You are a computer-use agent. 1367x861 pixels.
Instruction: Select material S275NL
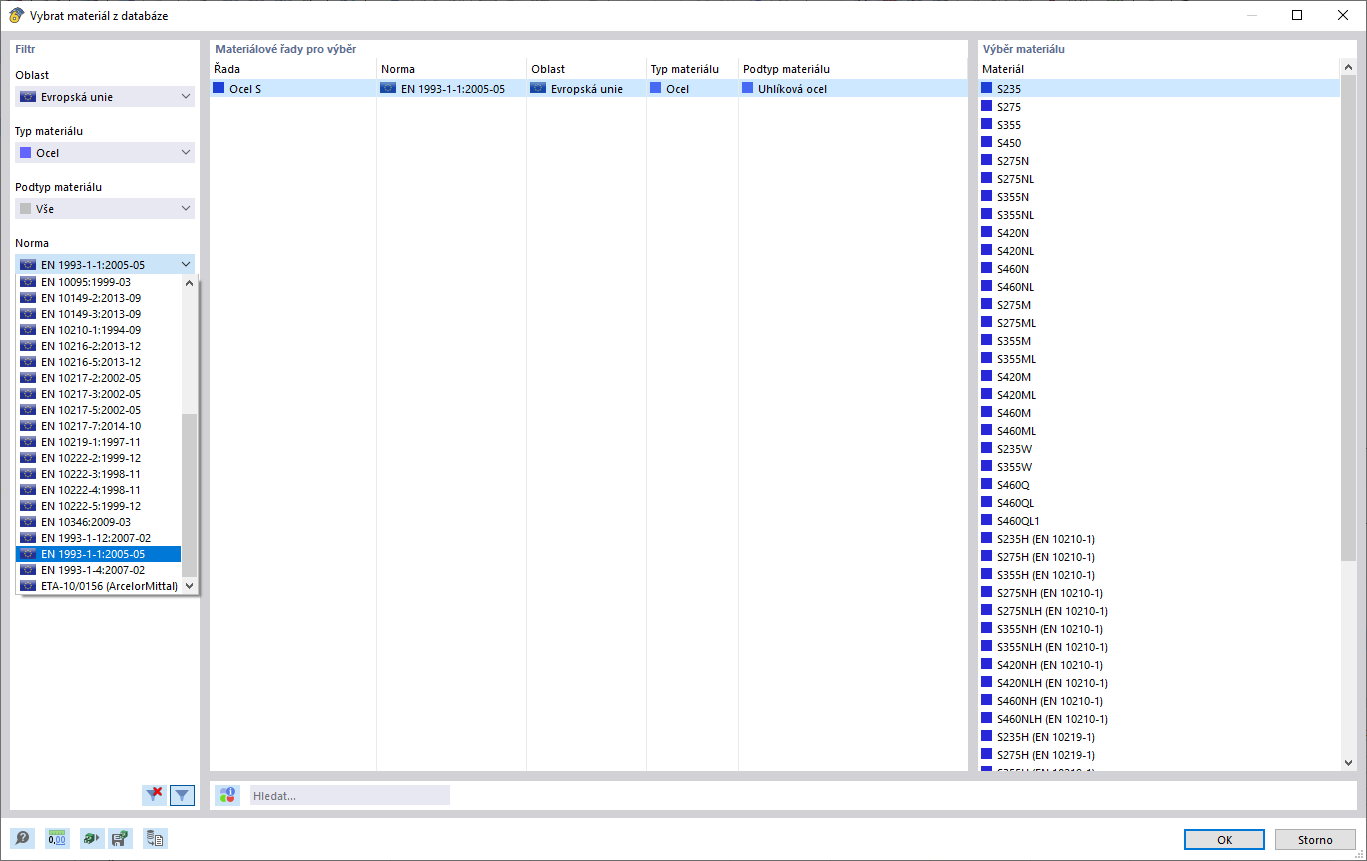(x=1159, y=179)
